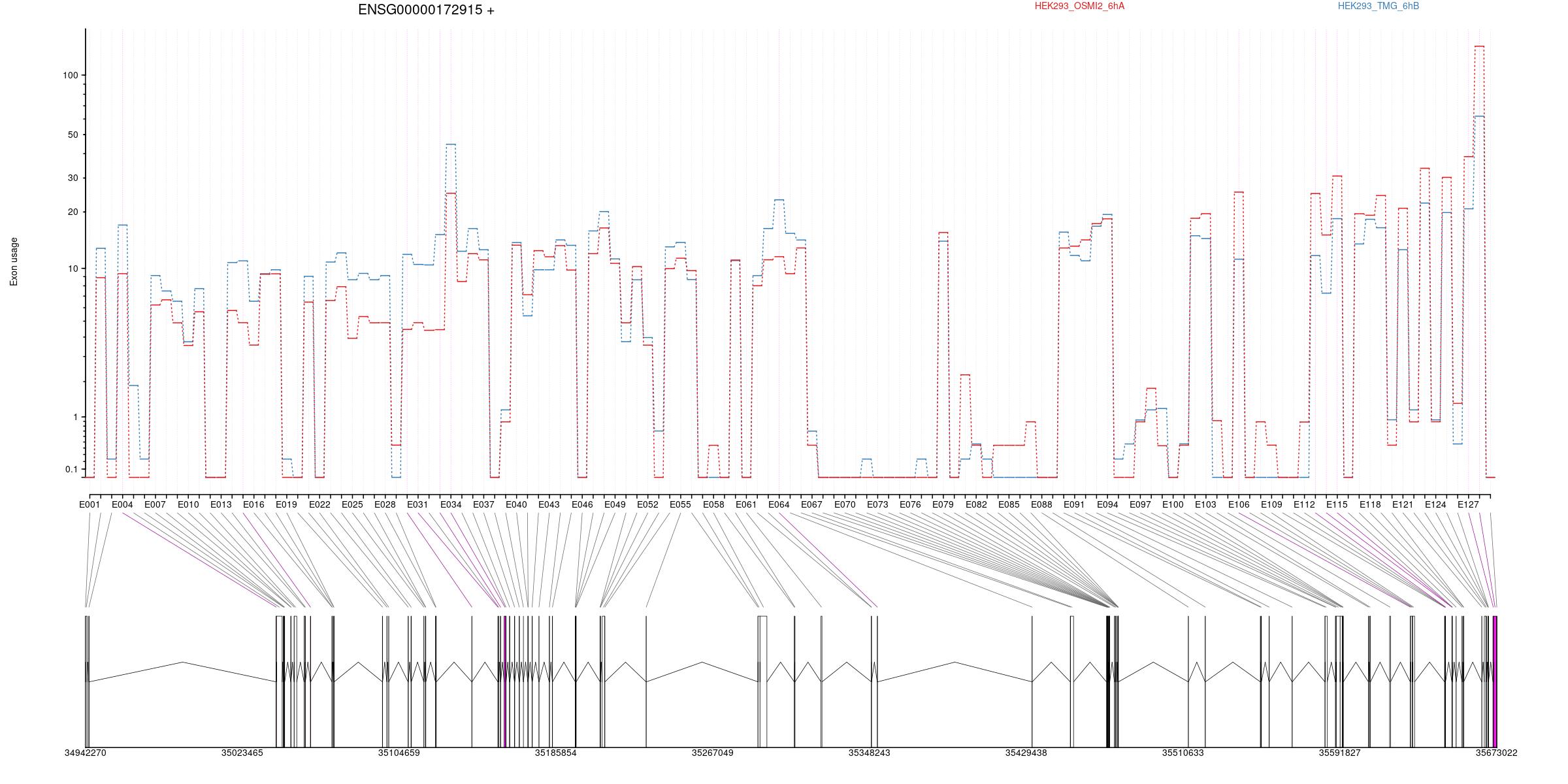The height and width of the screenshot is (784, 1568).
Task: Click exon label E007
Action: [155, 504]
